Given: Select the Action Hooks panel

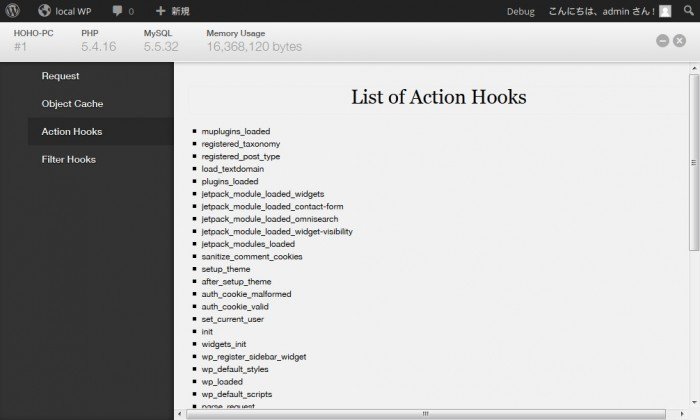Looking at the screenshot, I should [x=71, y=132].
